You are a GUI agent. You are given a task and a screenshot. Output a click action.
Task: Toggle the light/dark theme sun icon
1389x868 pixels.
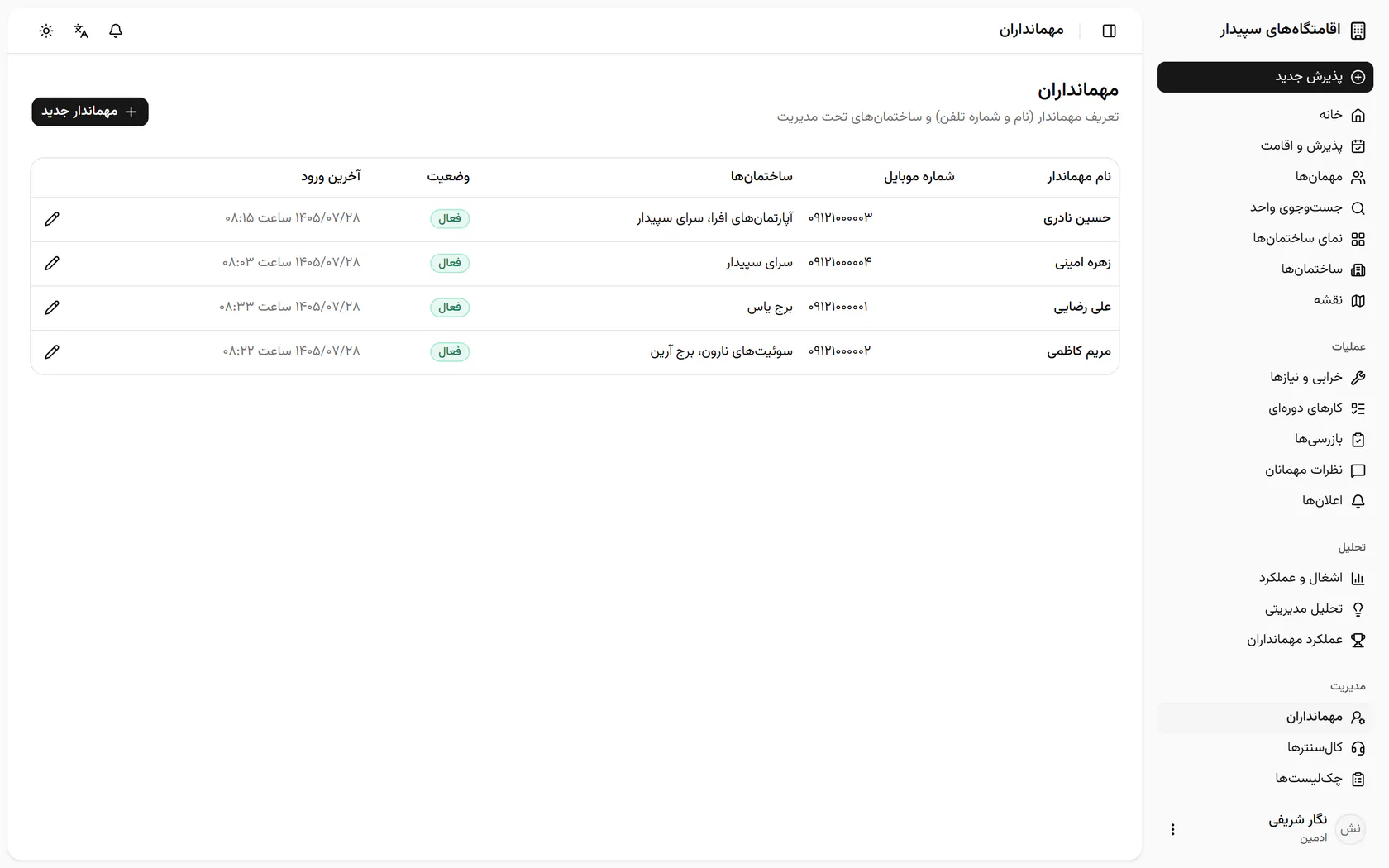(x=46, y=31)
